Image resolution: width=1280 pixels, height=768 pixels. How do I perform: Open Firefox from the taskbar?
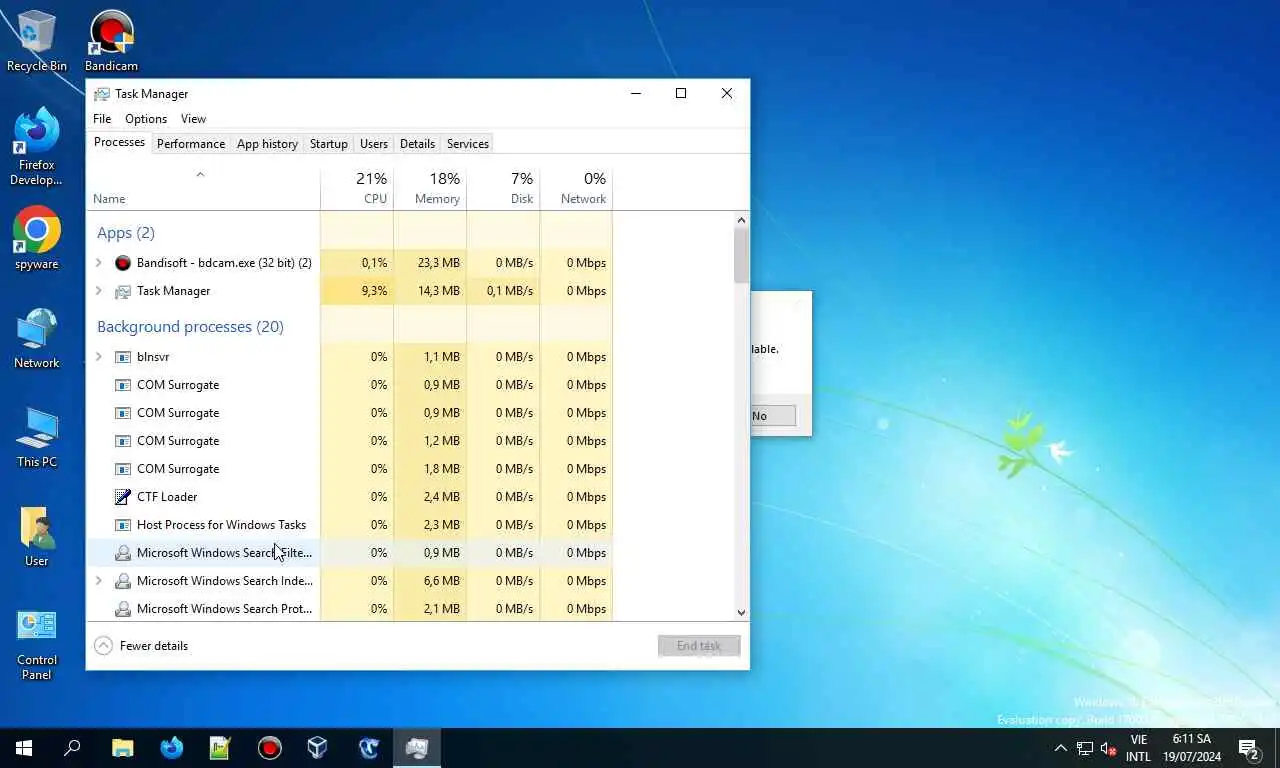click(171, 748)
